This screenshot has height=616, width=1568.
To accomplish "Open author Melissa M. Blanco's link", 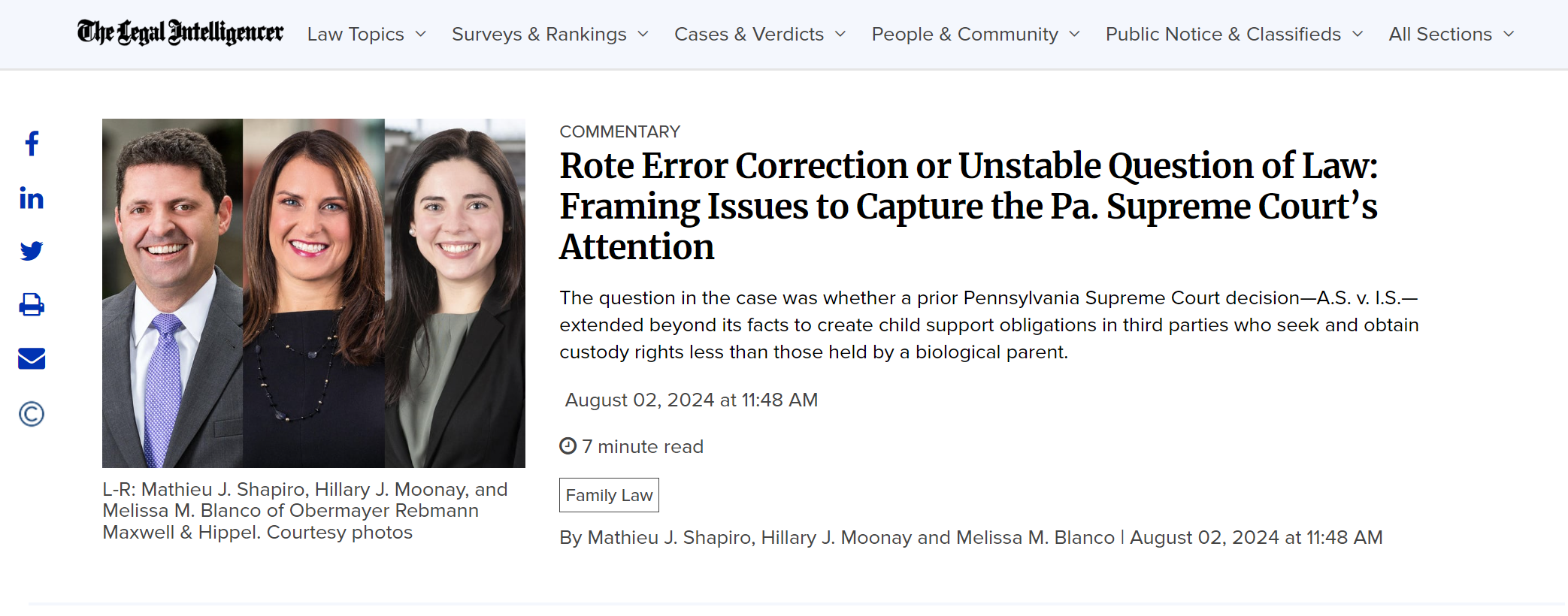I will point(1035,538).
